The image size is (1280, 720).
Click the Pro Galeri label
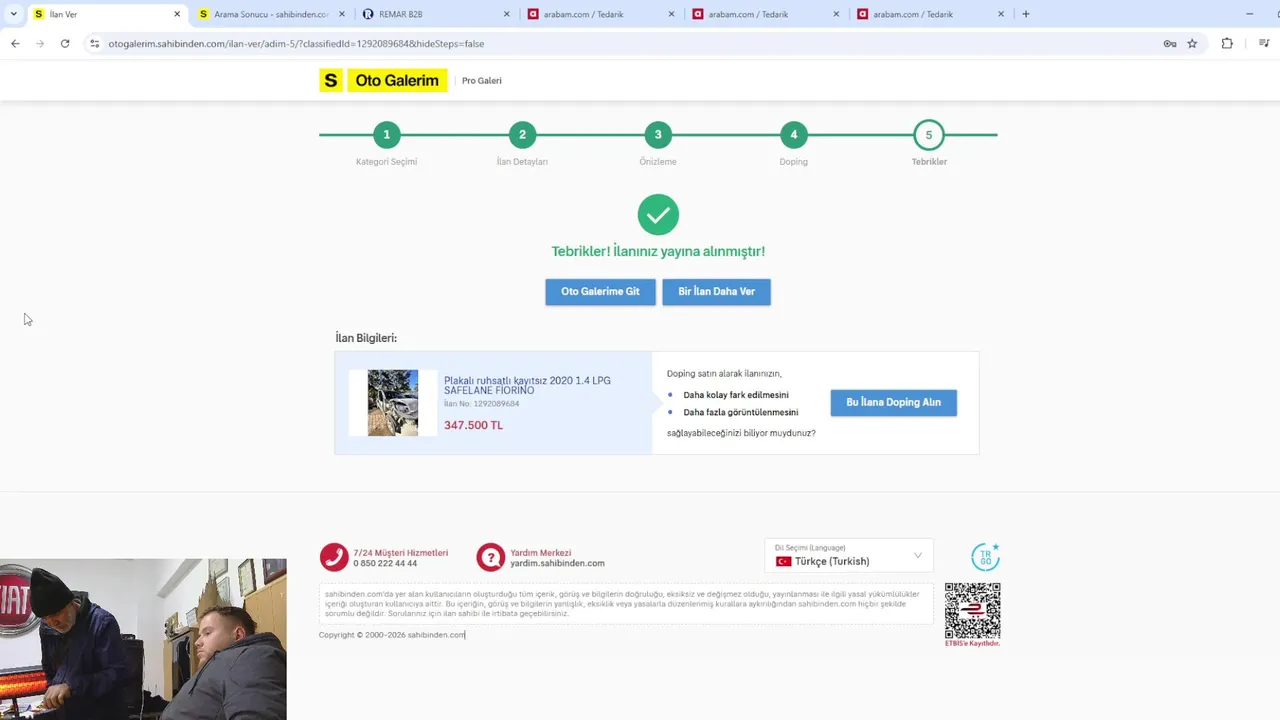coord(482,81)
